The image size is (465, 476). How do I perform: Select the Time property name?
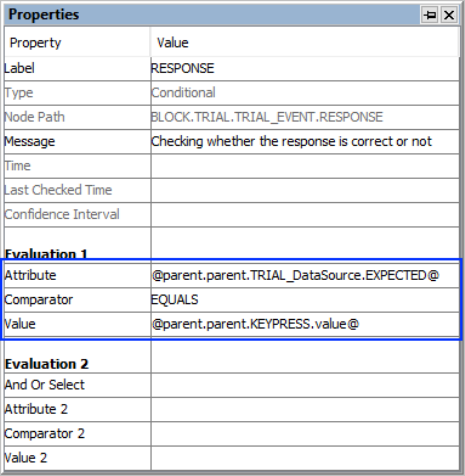point(17,166)
